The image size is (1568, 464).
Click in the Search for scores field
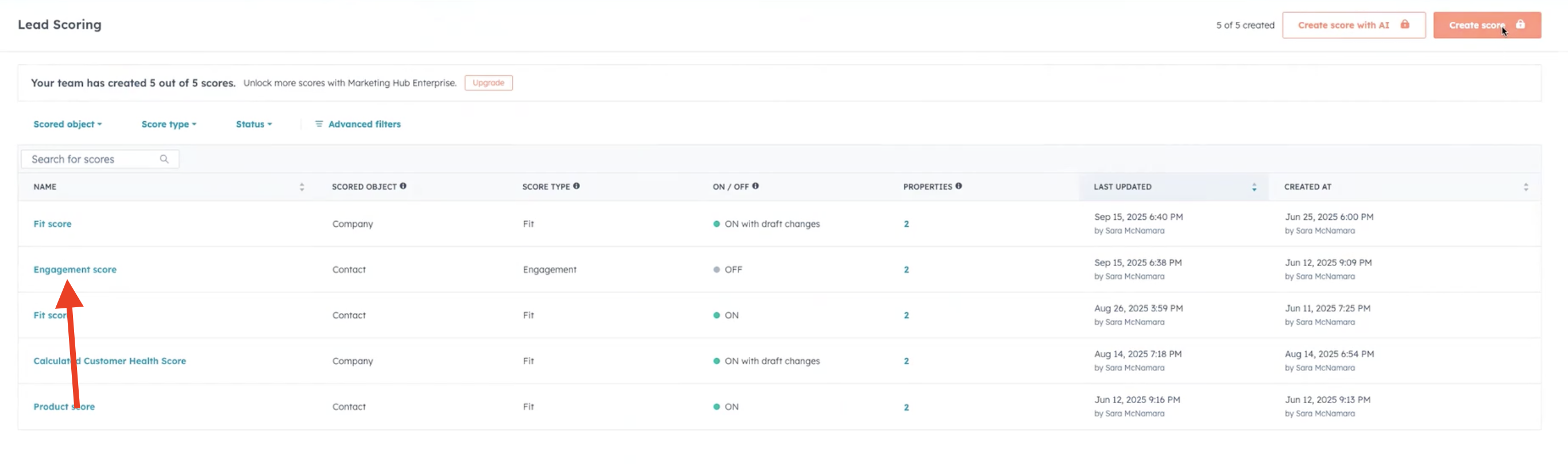tap(91, 159)
